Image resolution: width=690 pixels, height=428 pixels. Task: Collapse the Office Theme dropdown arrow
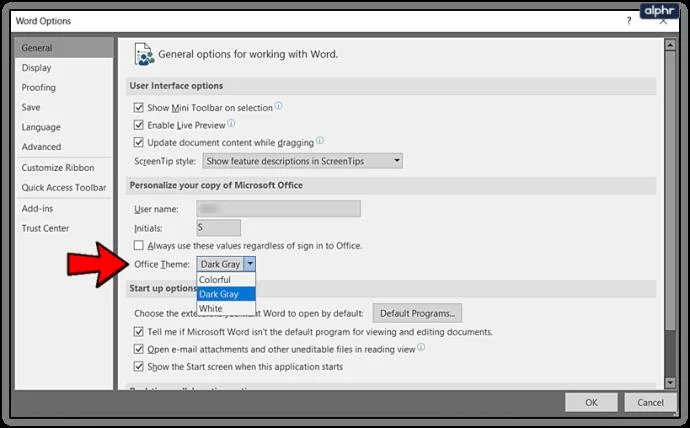tap(250, 264)
